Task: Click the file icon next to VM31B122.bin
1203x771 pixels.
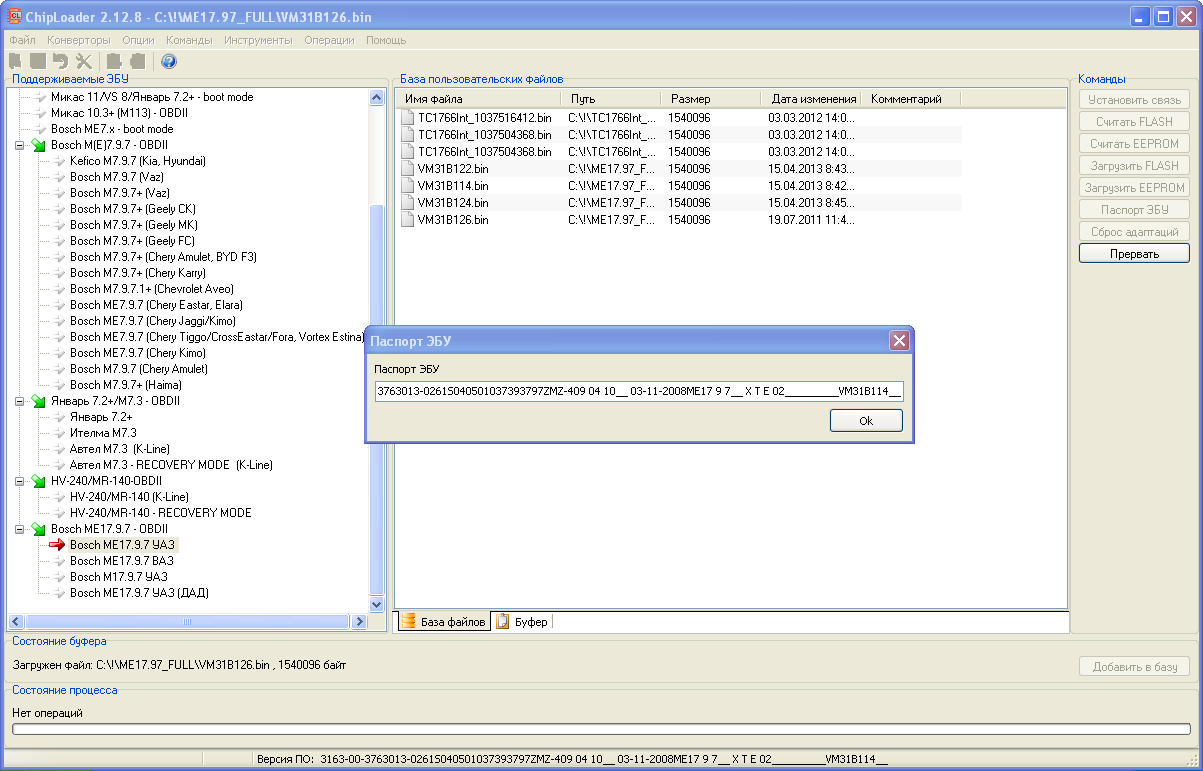Action: (407, 168)
